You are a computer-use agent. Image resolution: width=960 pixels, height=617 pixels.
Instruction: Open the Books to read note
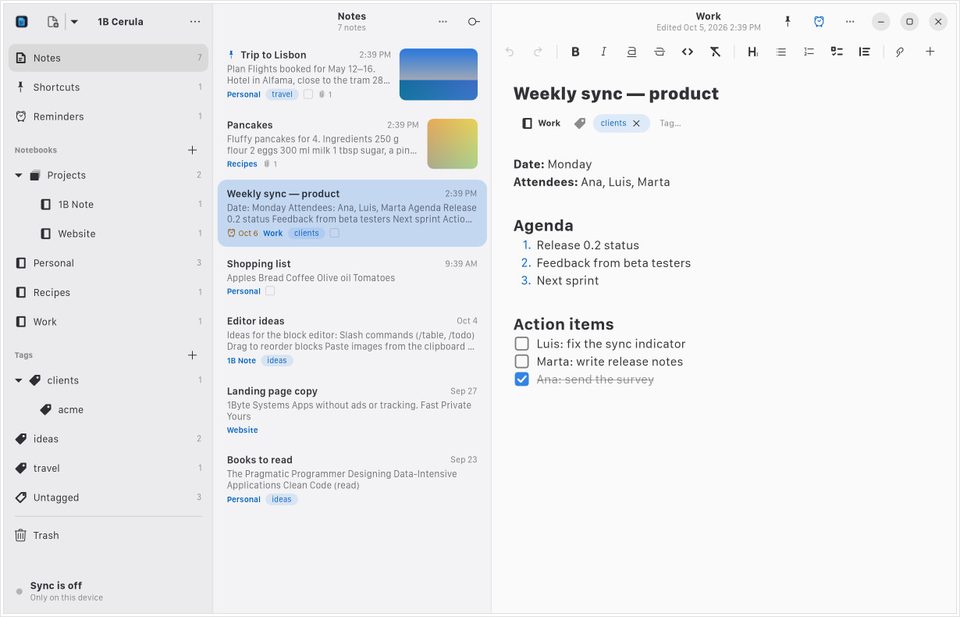point(352,479)
